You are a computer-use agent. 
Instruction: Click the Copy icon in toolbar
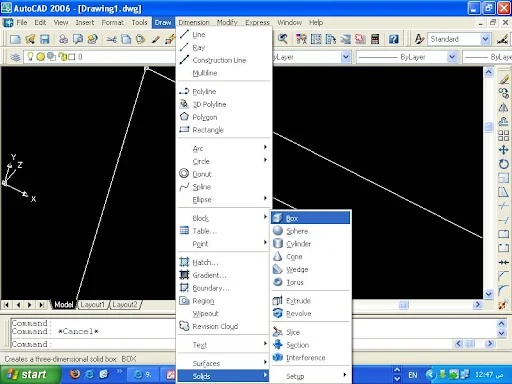click(x=126, y=39)
